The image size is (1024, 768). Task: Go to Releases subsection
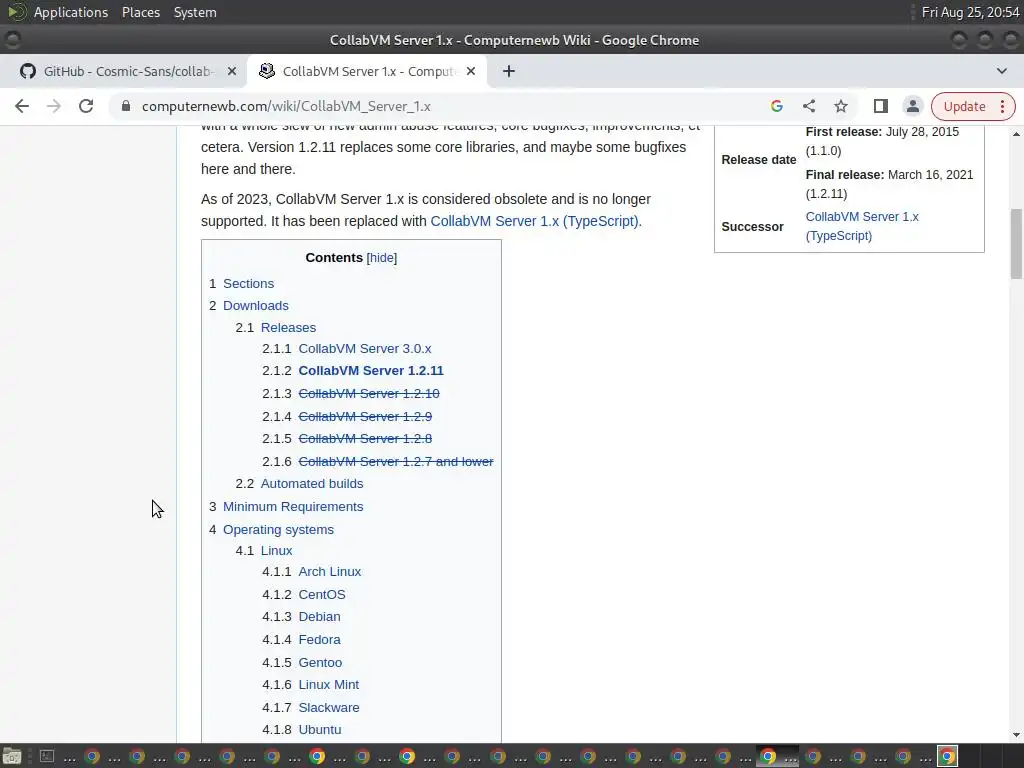tap(288, 328)
